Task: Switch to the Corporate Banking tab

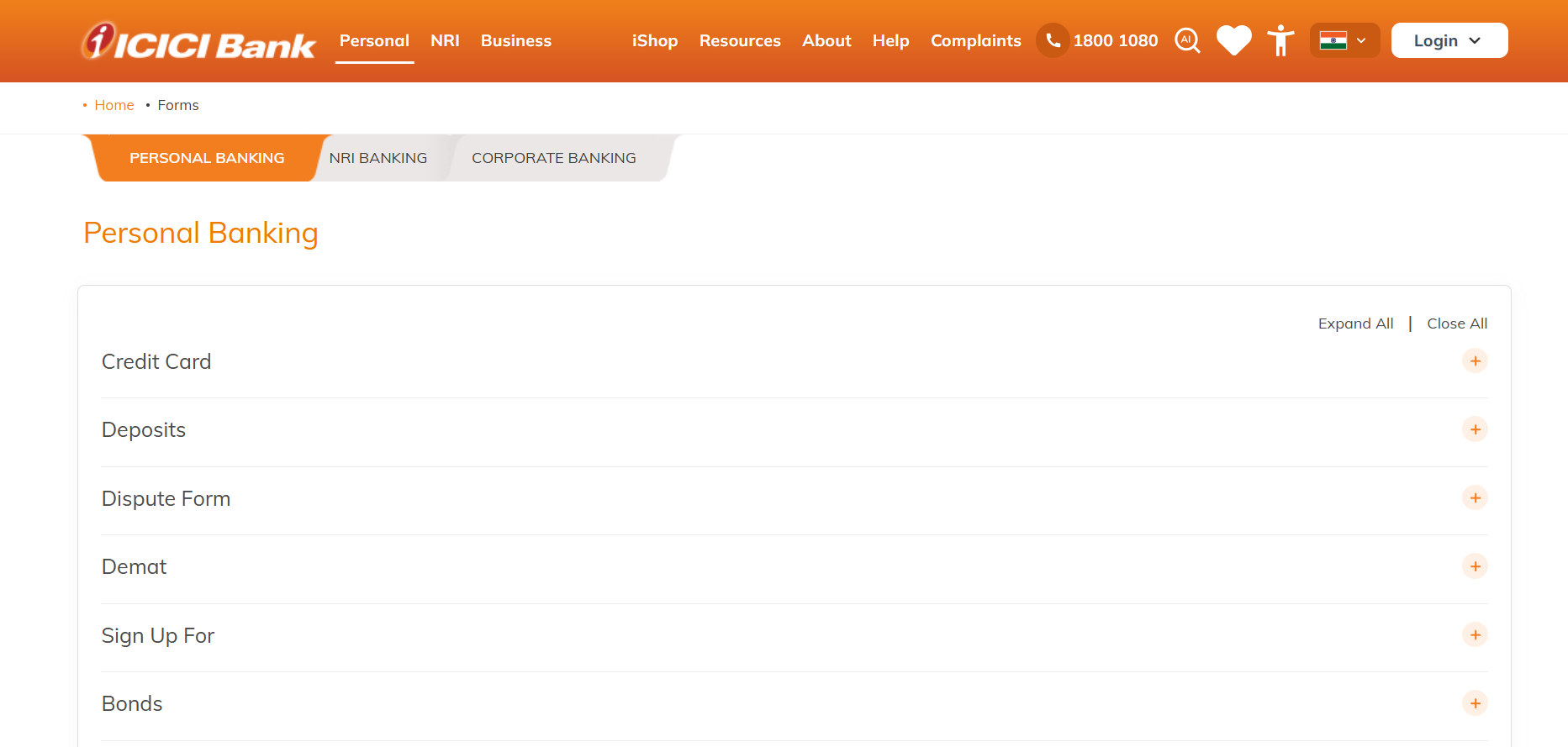Action: tap(554, 158)
